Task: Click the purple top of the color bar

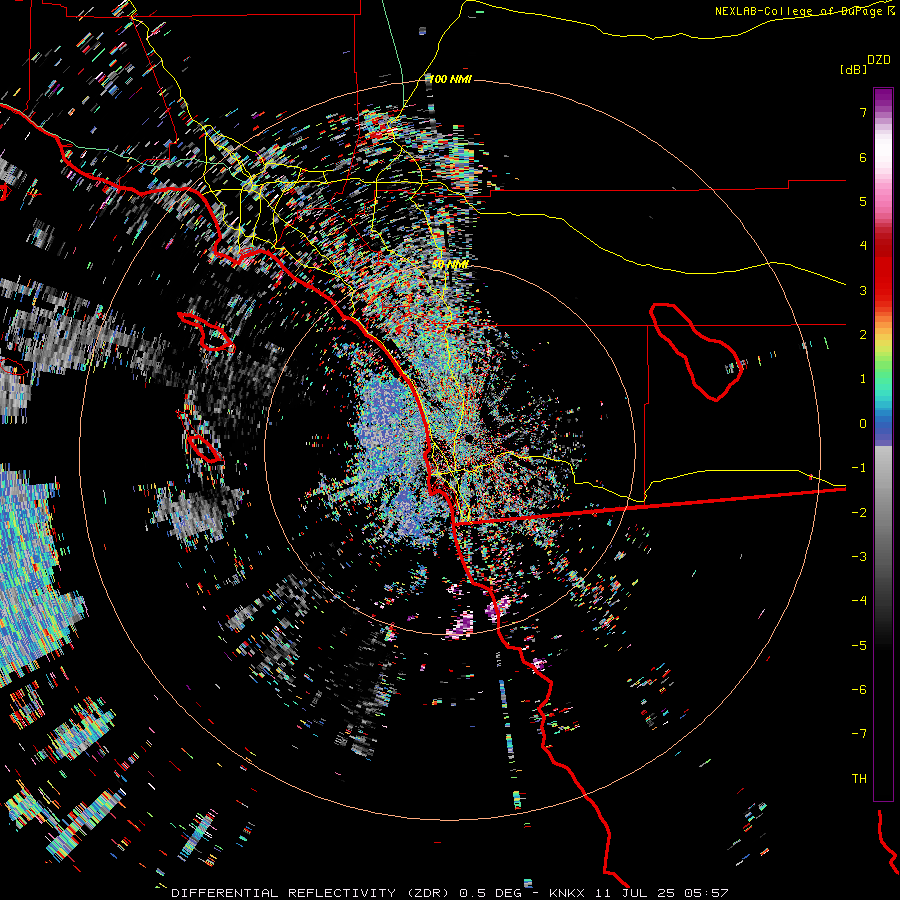Action: 883,100
